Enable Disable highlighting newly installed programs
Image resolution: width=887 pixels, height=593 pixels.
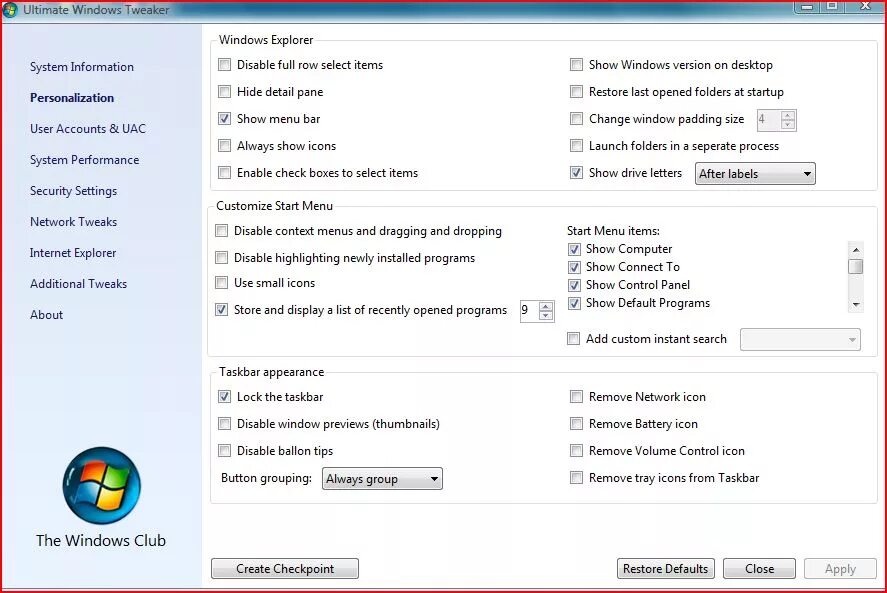tap(222, 258)
